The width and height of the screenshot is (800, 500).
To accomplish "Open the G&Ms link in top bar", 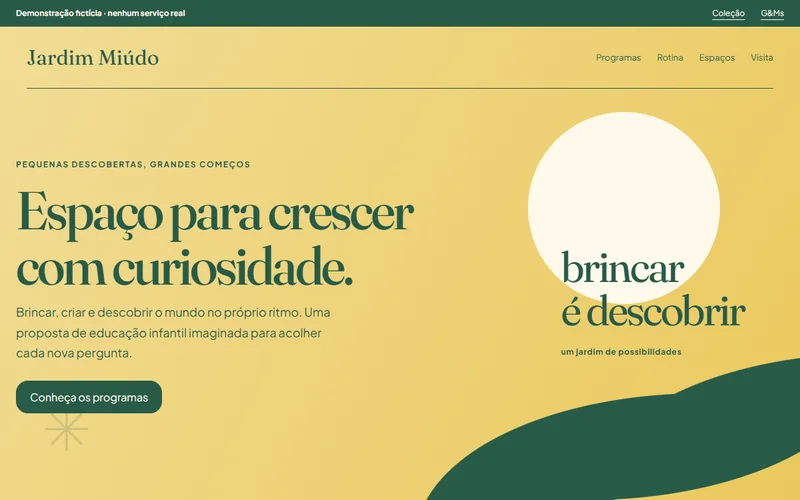I will point(772,13).
